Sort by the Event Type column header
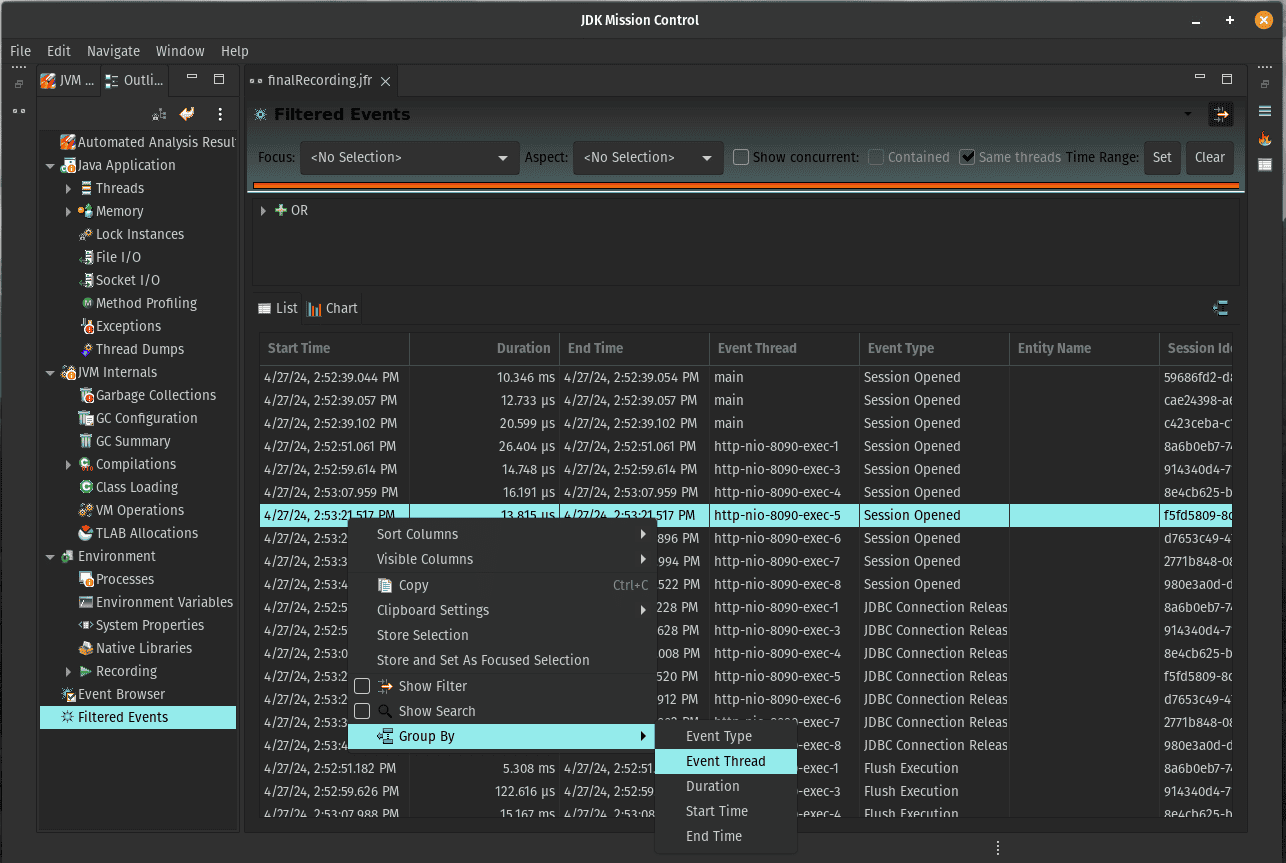This screenshot has width=1286, height=863. tap(934, 348)
